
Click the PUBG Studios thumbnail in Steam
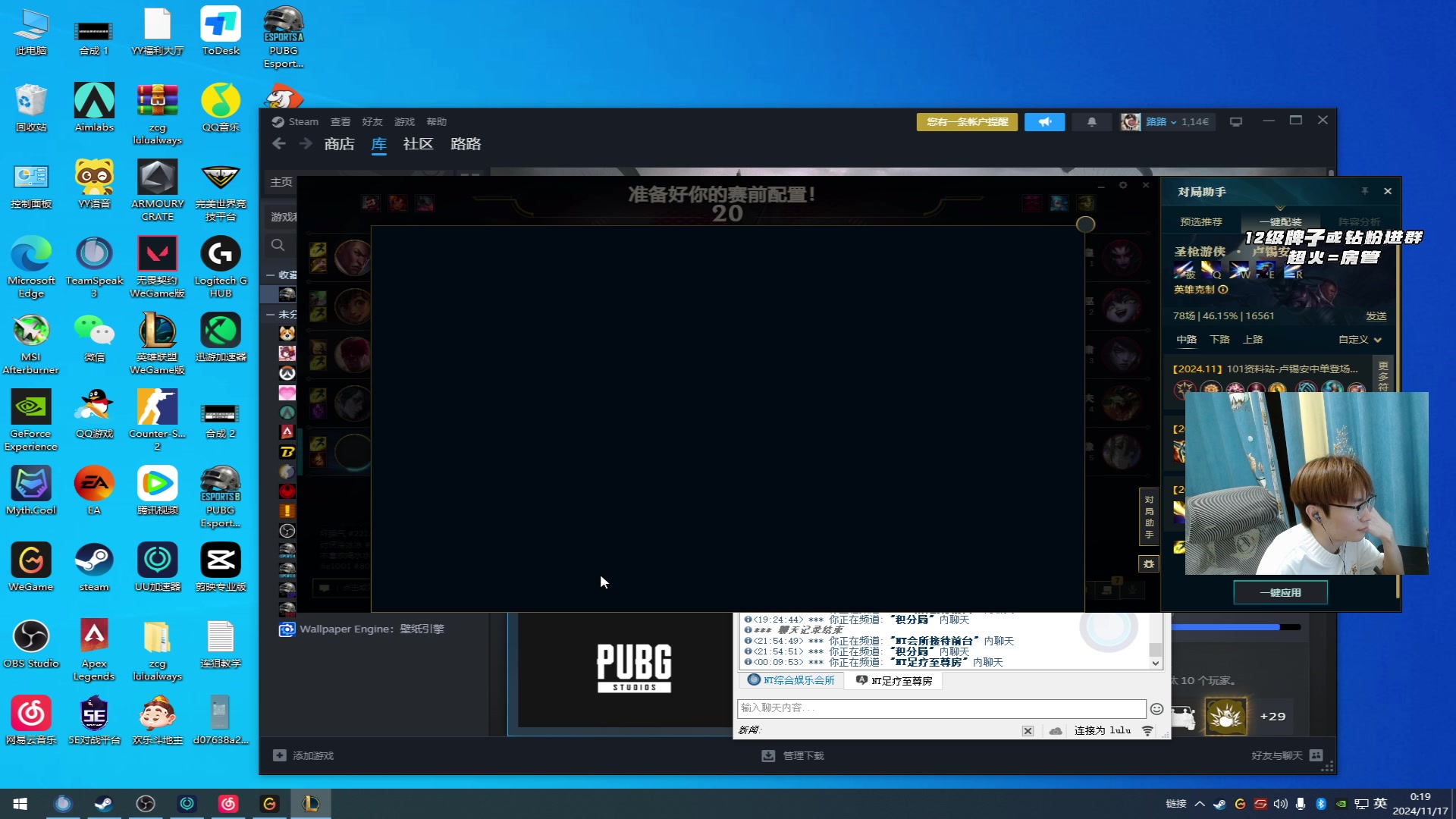click(x=634, y=667)
